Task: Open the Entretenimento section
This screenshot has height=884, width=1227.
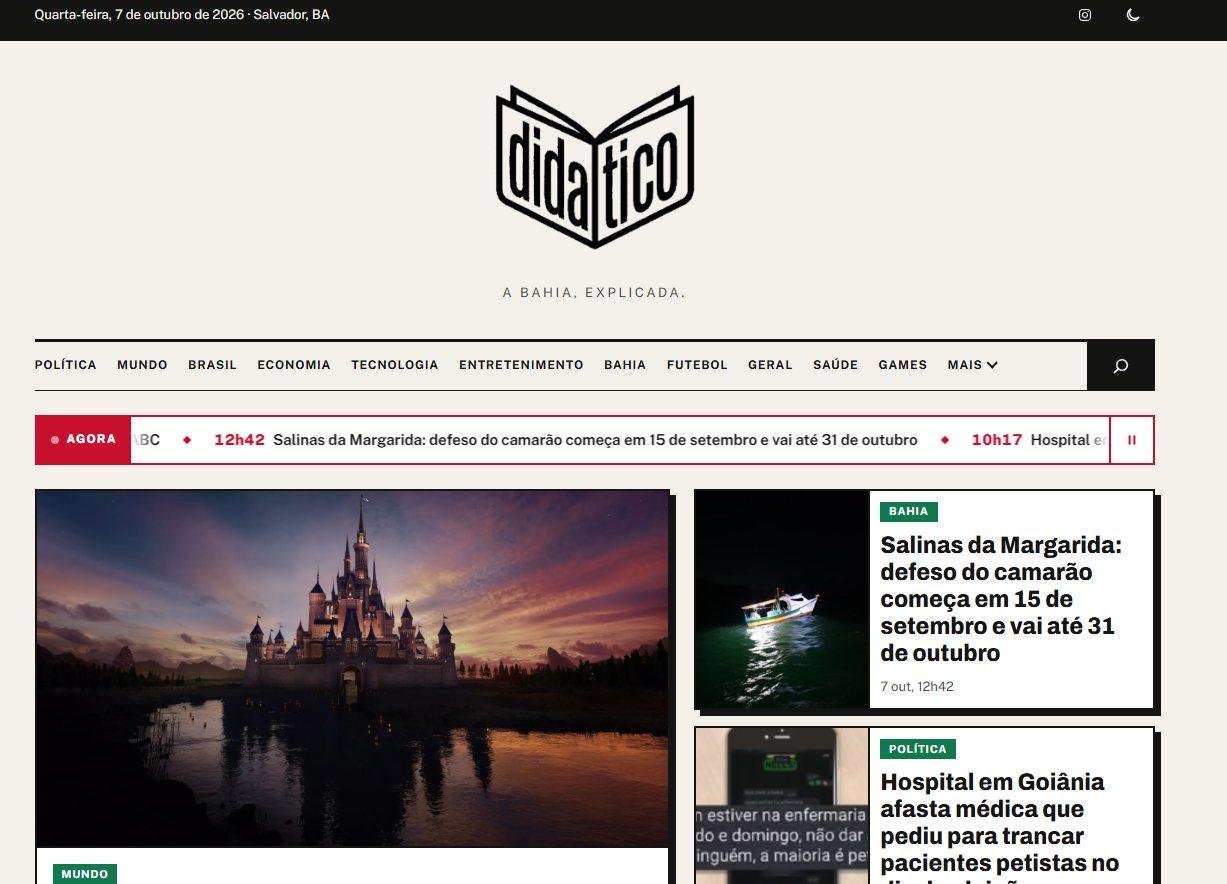Action: (521, 365)
